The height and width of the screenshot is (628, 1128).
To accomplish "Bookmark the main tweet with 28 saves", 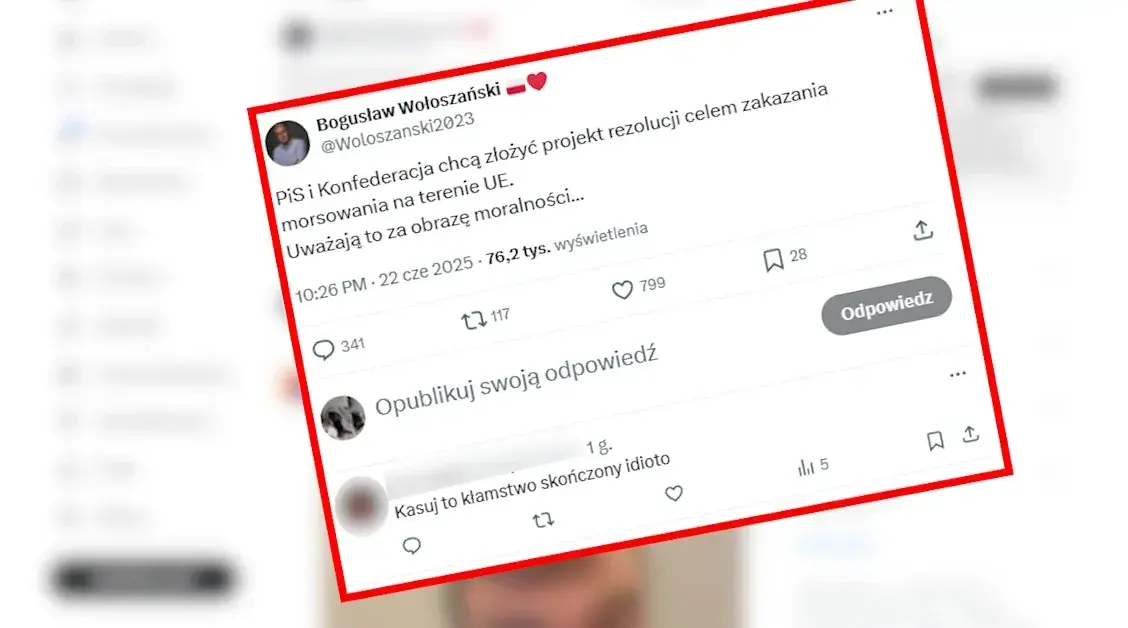I will click(x=773, y=260).
